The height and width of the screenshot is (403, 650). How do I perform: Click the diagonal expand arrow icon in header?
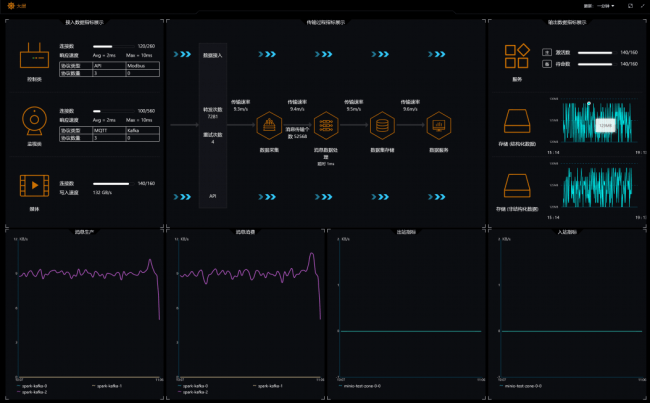[x=643, y=6]
